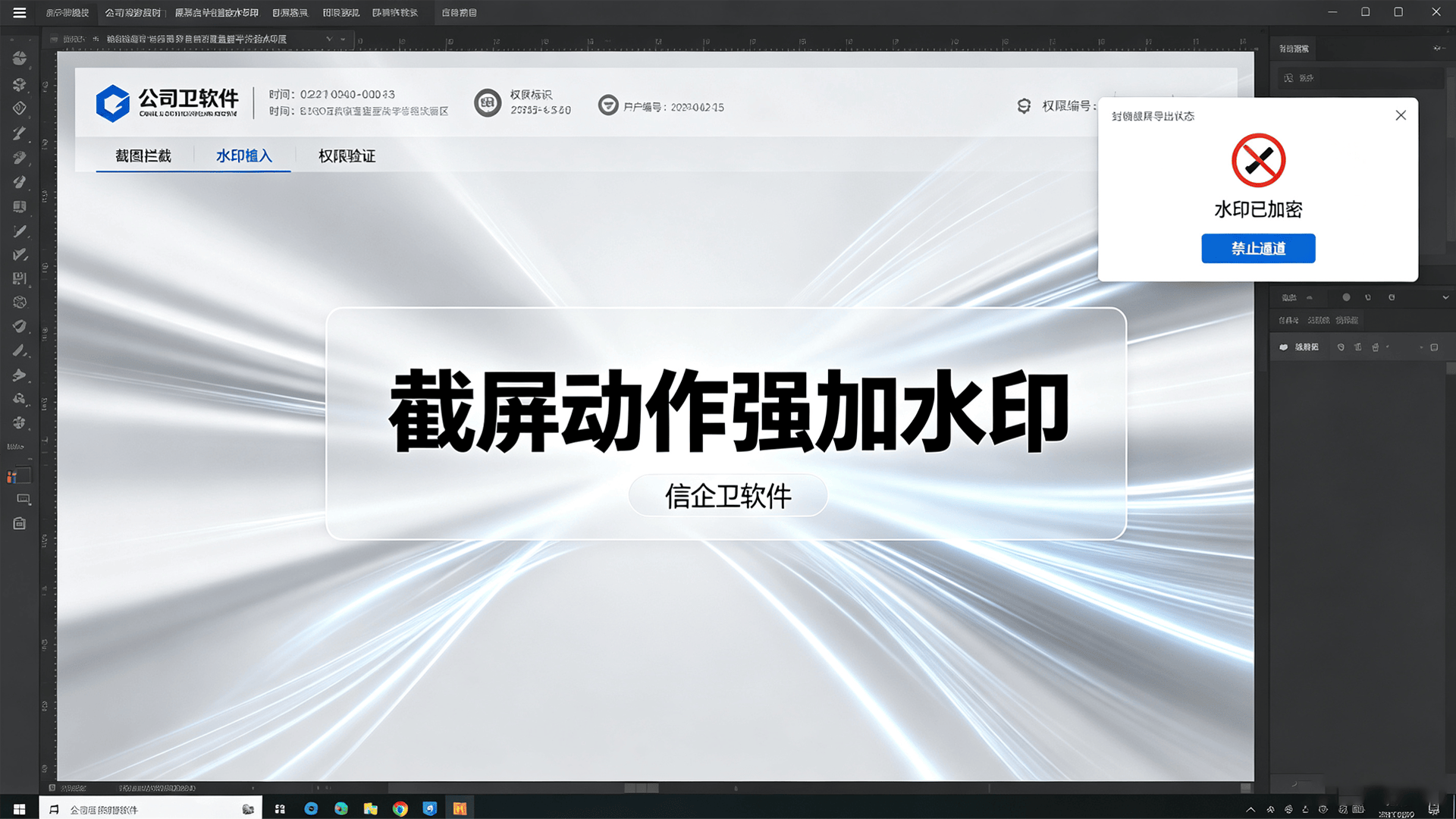Open the right panel options menu icon
The height and width of the screenshot is (819, 1456).
[1438, 49]
